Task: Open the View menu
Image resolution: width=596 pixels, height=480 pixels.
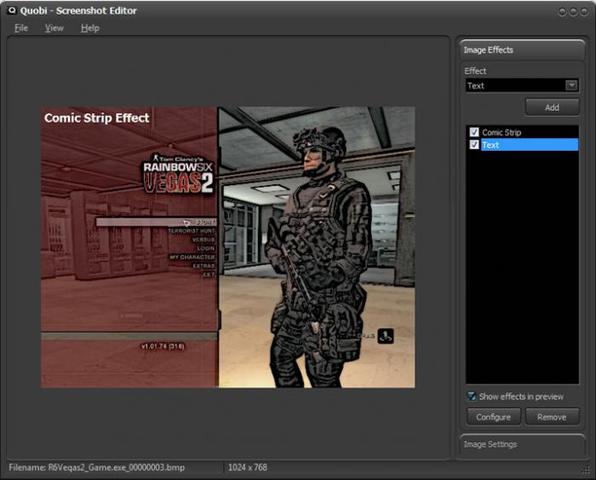Action: (54, 28)
